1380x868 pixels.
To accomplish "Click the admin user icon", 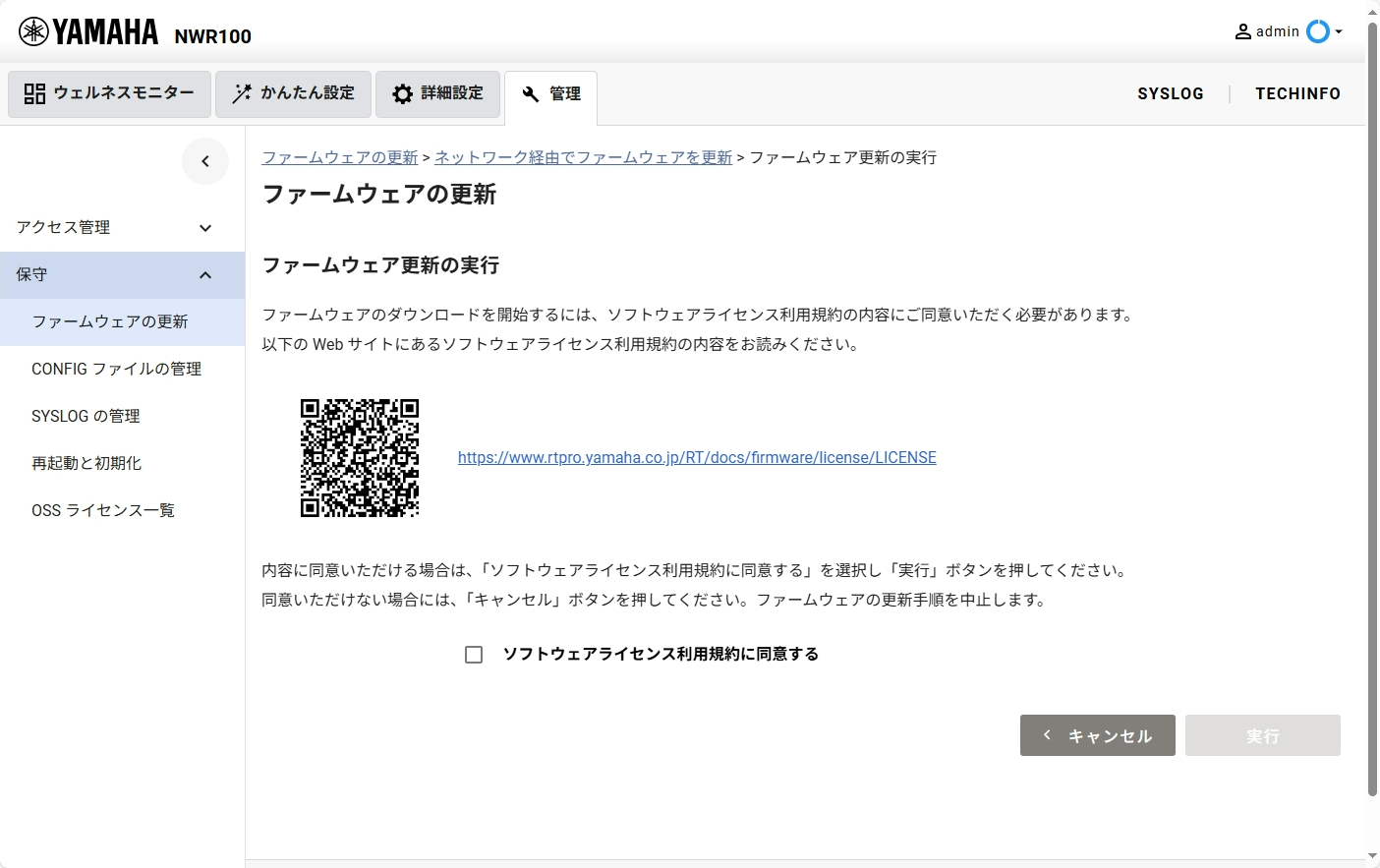I will [1243, 31].
